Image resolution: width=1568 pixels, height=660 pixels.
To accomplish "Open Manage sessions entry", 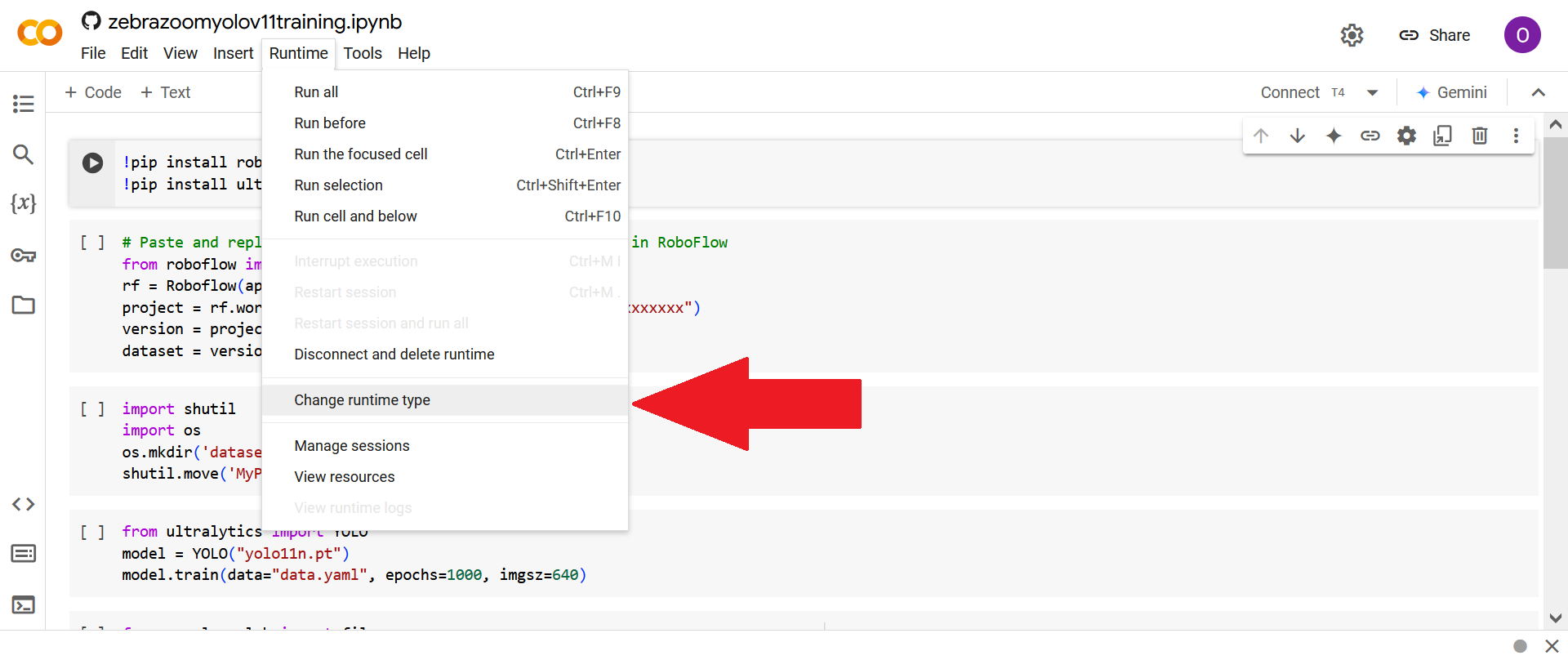I will [x=445, y=446].
